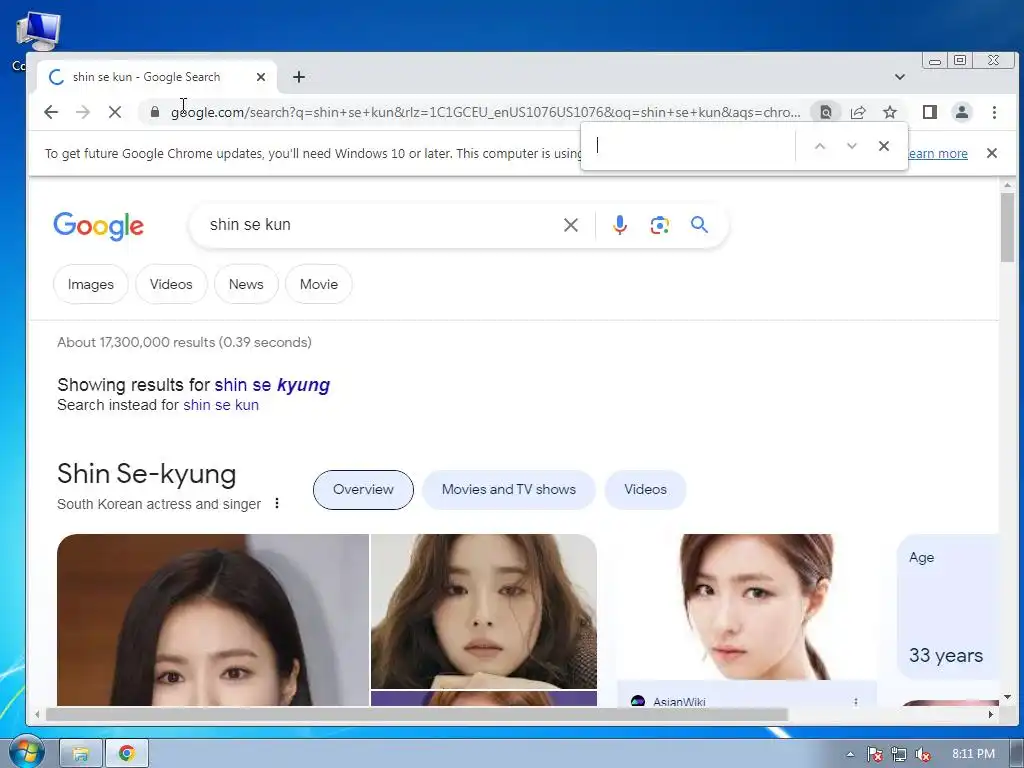Image resolution: width=1024 pixels, height=768 pixels.
Task: Click the padlock site info icon
Action: click(155, 112)
